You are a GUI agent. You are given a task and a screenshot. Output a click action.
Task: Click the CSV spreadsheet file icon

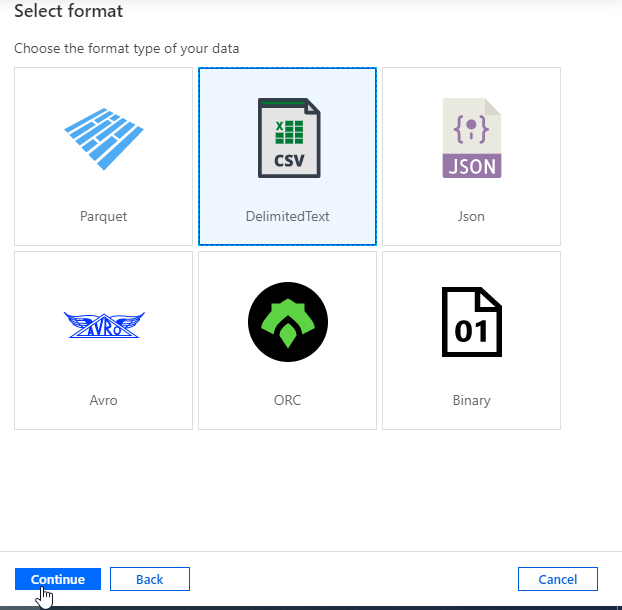point(288,138)
